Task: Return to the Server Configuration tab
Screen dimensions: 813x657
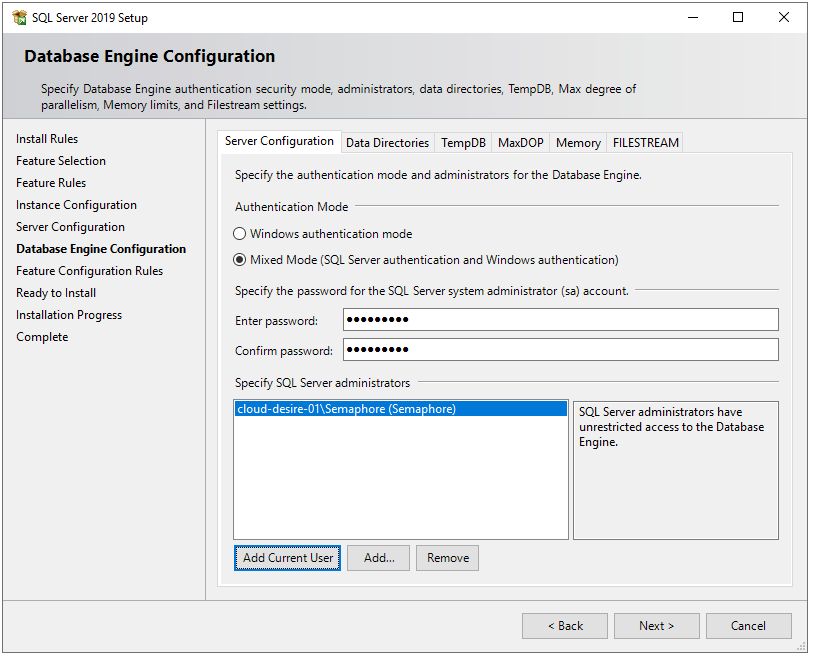Action: tap(280, 141)
